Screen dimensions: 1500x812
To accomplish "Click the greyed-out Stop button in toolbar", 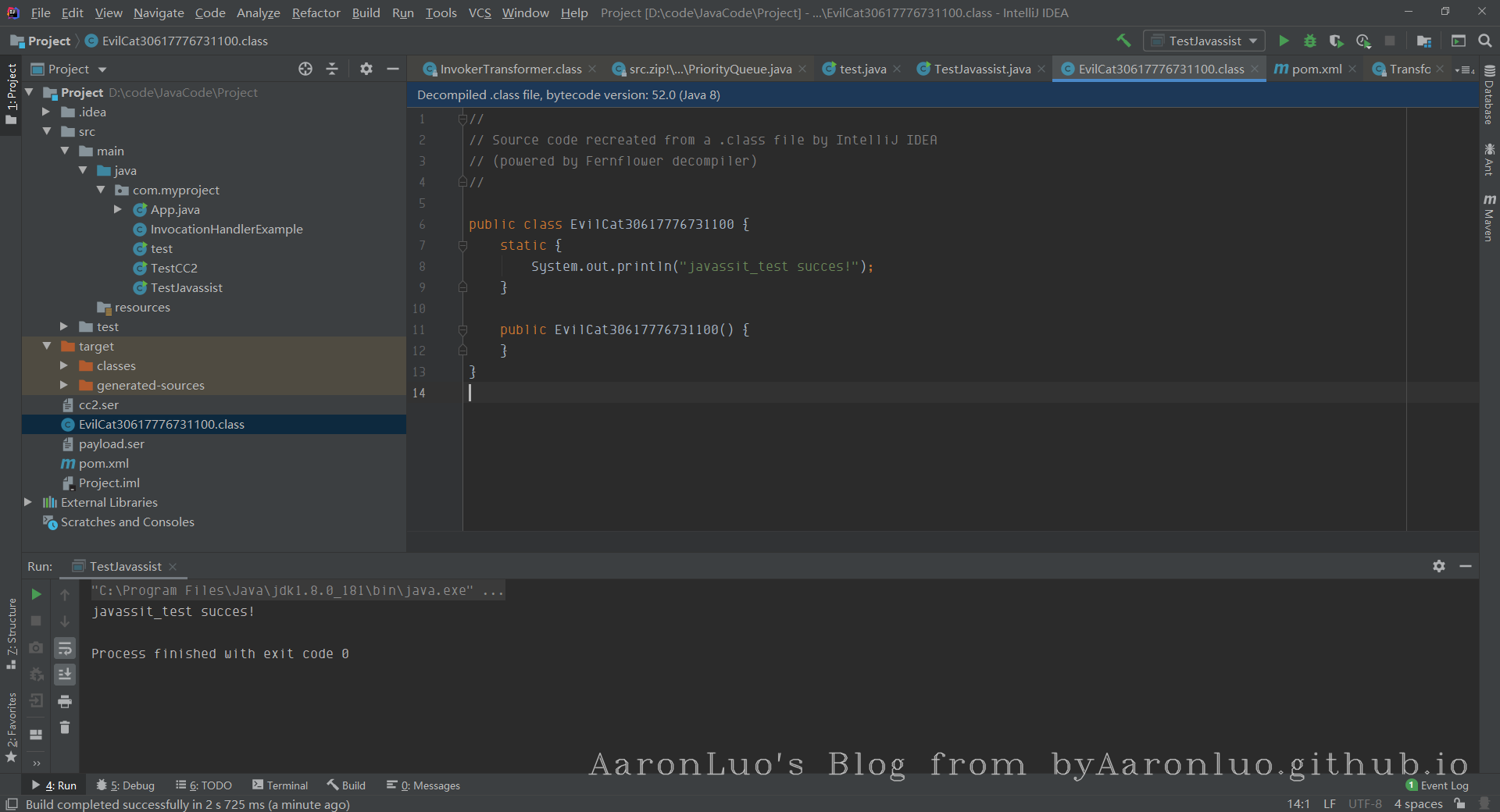I will coord(1390,41).
